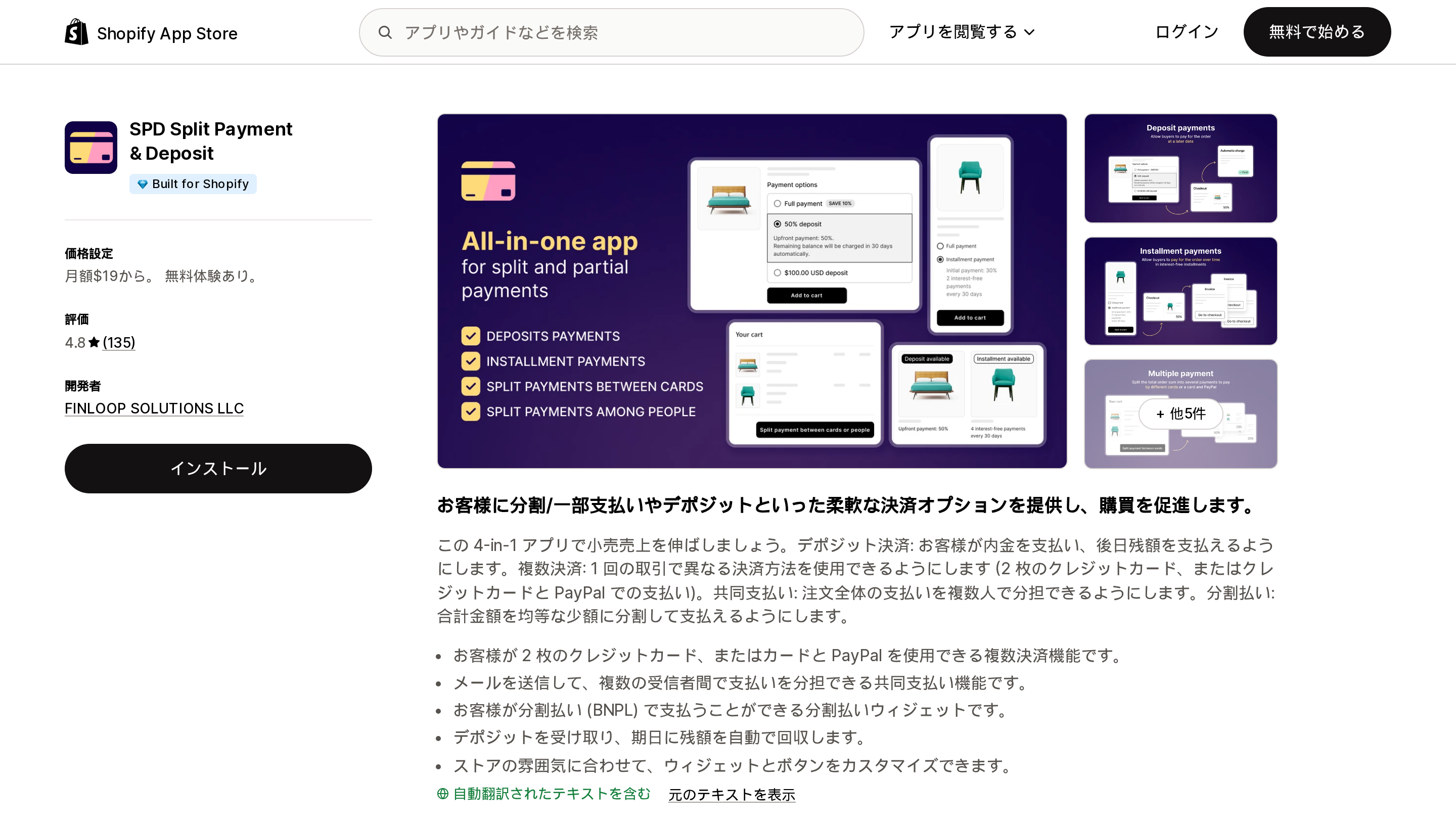Image resolution: width=1456 pixels, height=829 pixels.
Task: Click the + 他5件 more images button
Action: click(1180, 414)
